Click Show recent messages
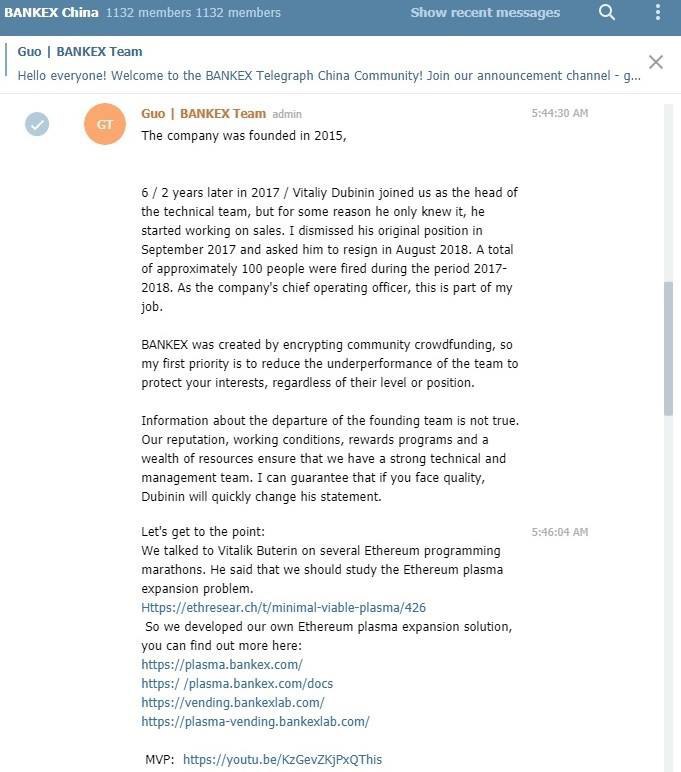 tap(485, 13)
